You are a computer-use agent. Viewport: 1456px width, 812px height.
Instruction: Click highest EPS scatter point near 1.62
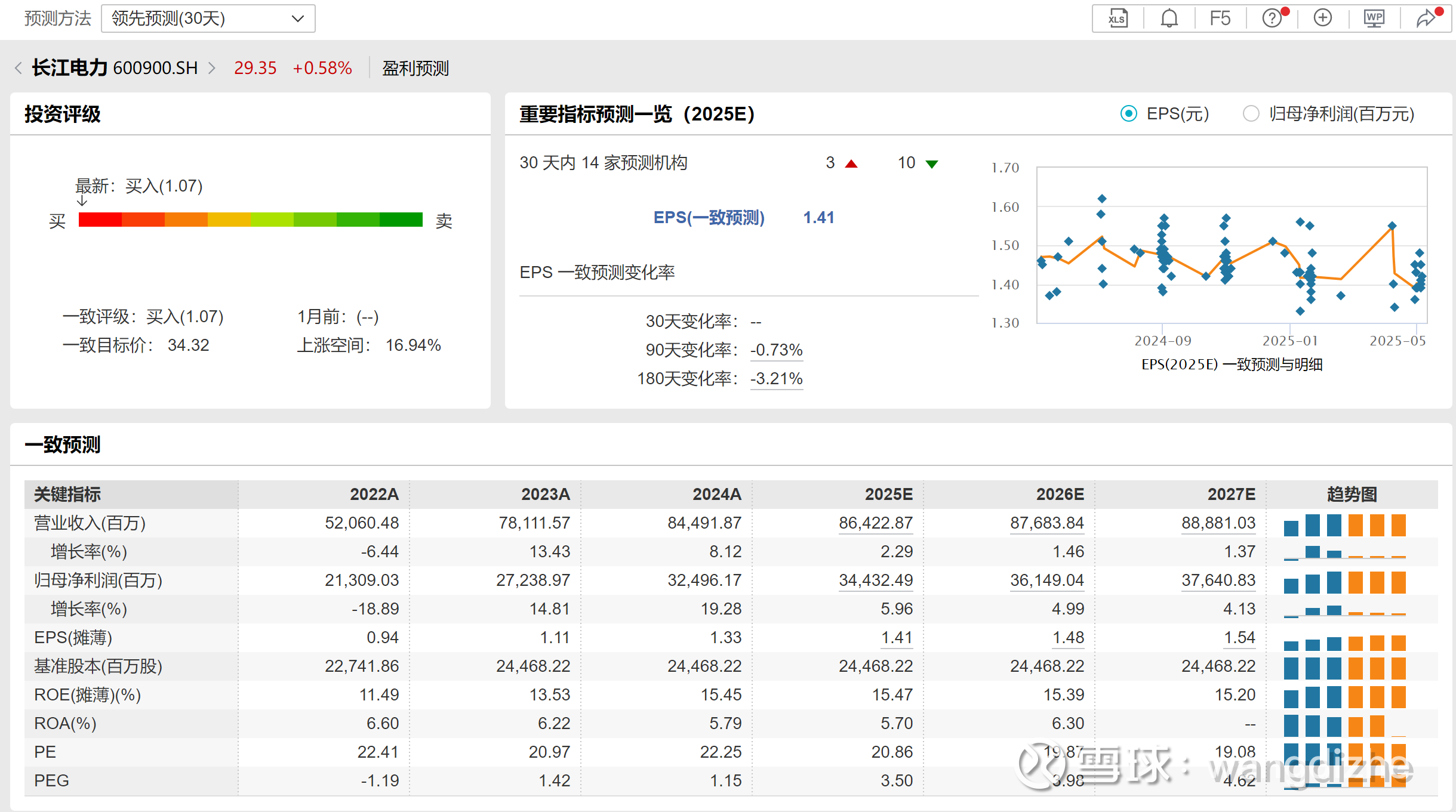point(1102,199)
